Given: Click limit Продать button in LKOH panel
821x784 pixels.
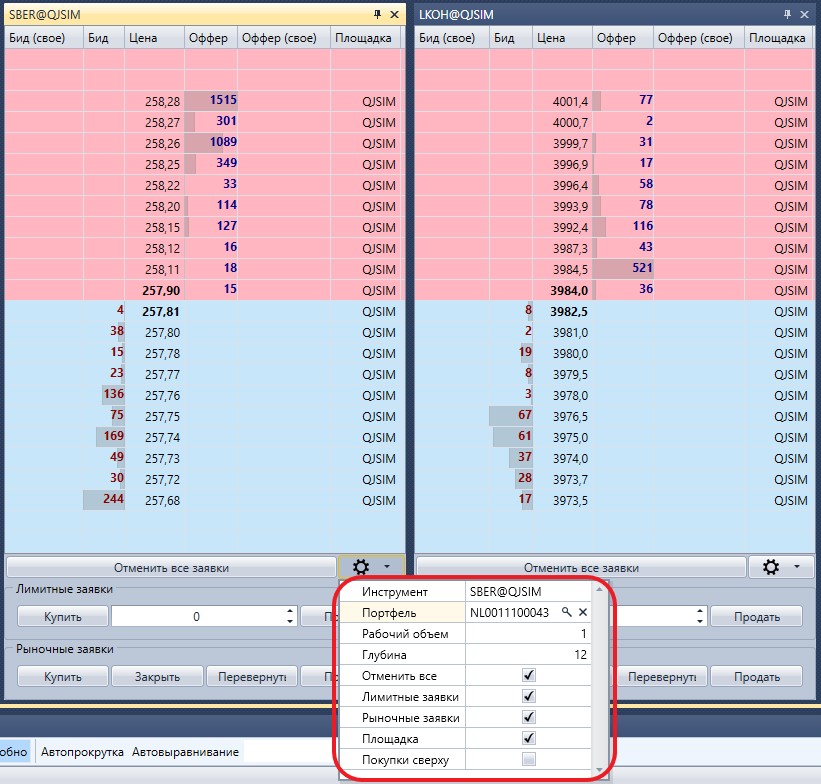Looking at the screenshot, I should click(x=757, y=616).
